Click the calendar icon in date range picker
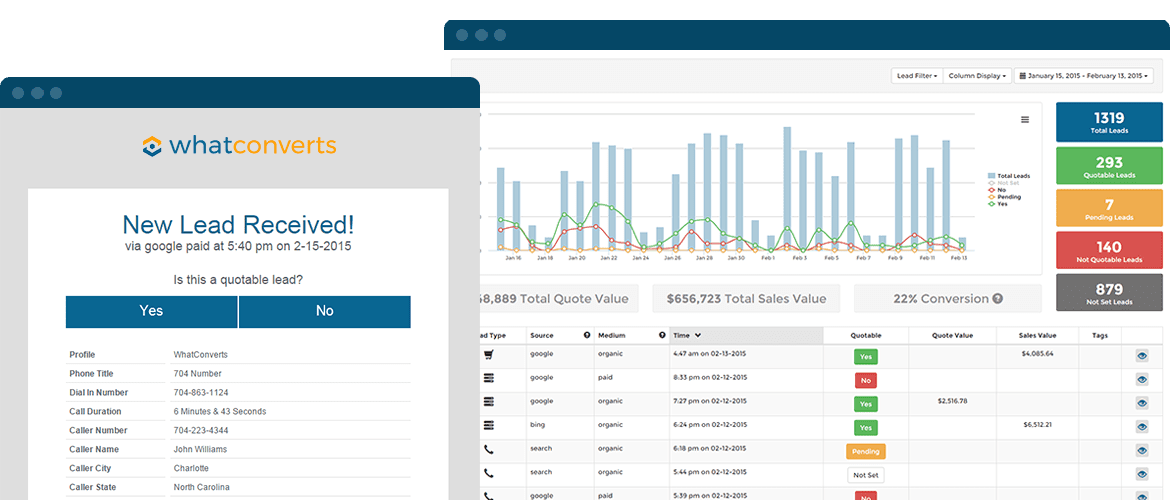Image resolution: width=1170 pixels, height=500 pixels. tap(1023, 76)
